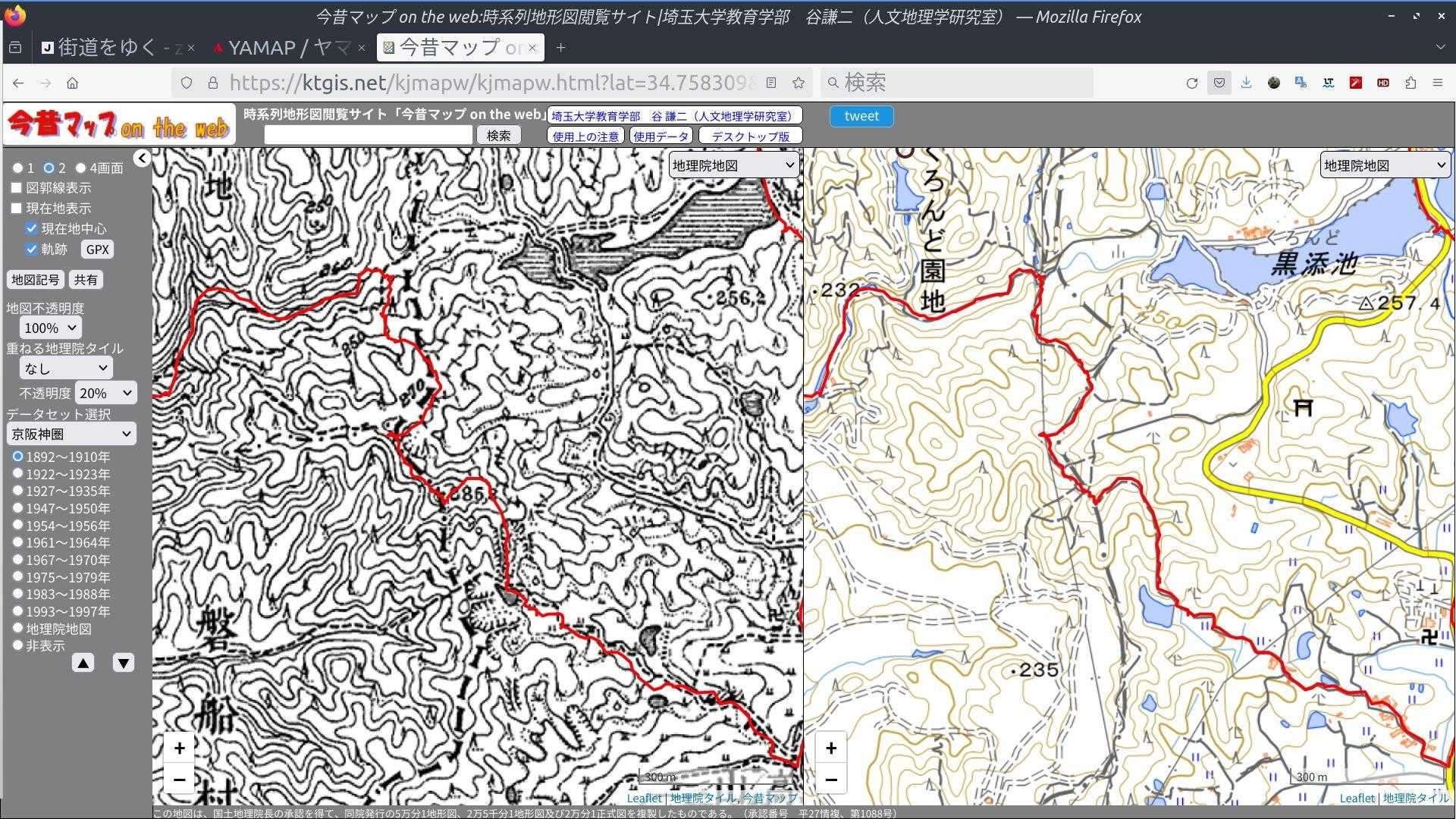This screenshot has height=819, width=1456.
Task: Click the place search text field
Action: coord(369,136)
